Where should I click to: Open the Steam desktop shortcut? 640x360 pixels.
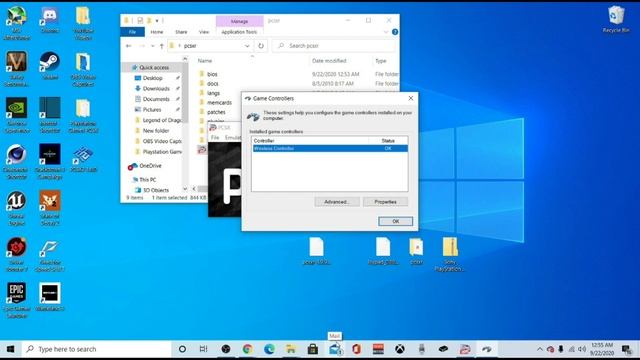(x=50, y=66)
